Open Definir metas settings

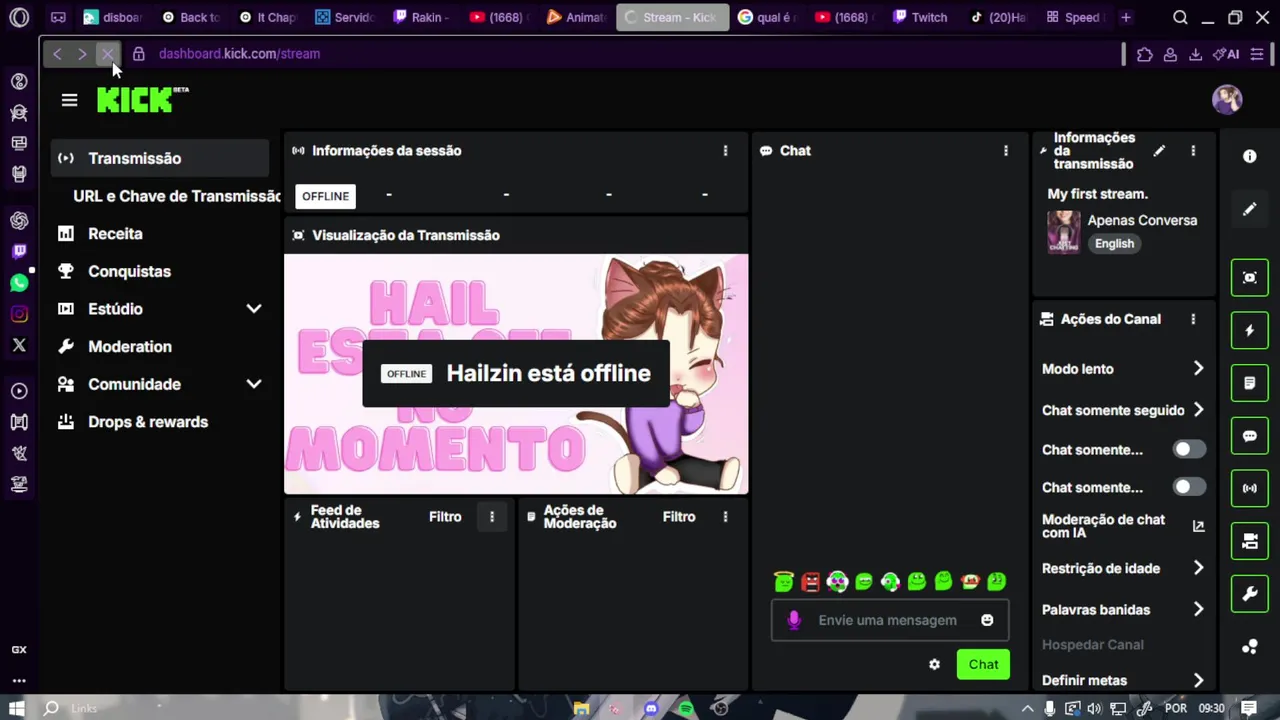click(x=1123, y=680)
